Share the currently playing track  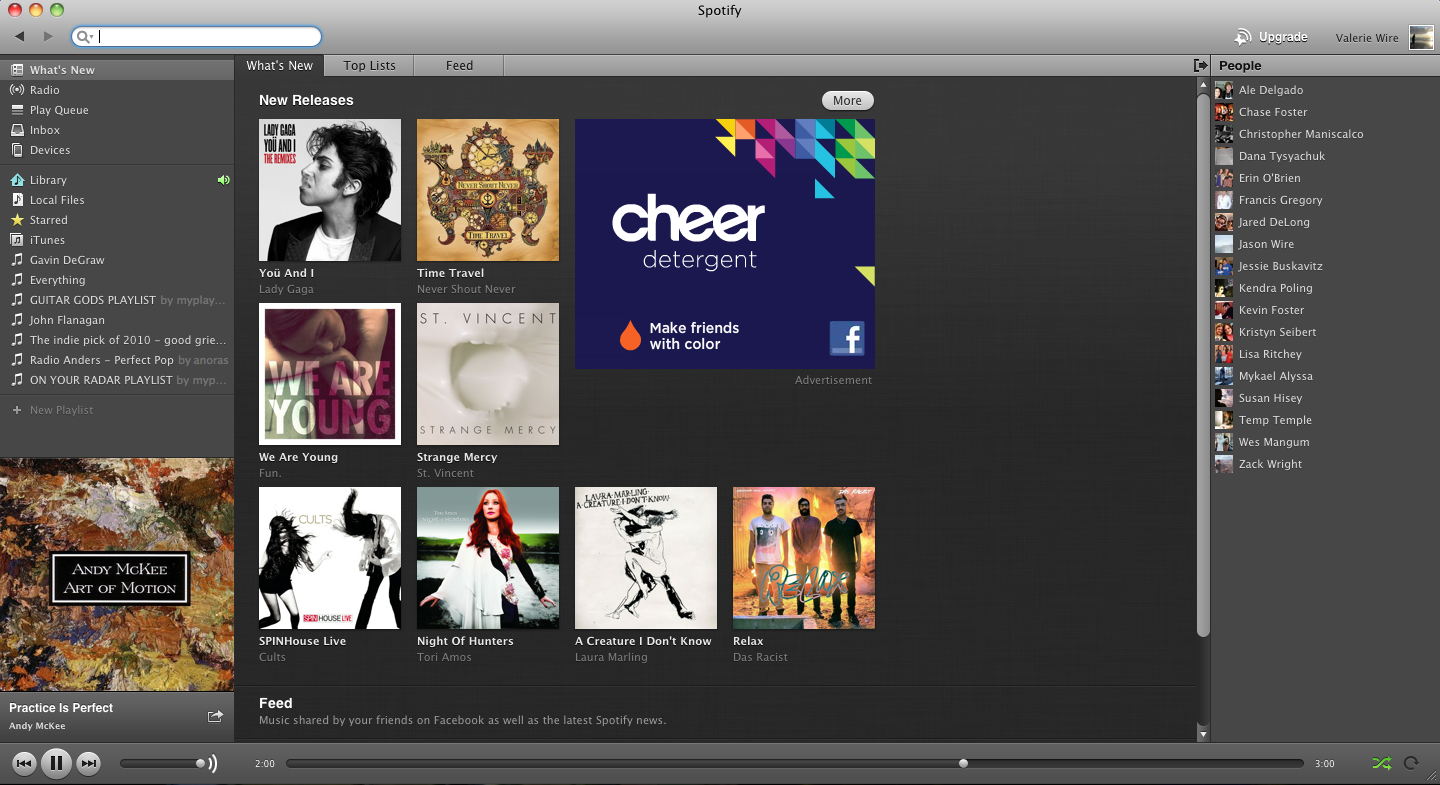coord(215,716)
